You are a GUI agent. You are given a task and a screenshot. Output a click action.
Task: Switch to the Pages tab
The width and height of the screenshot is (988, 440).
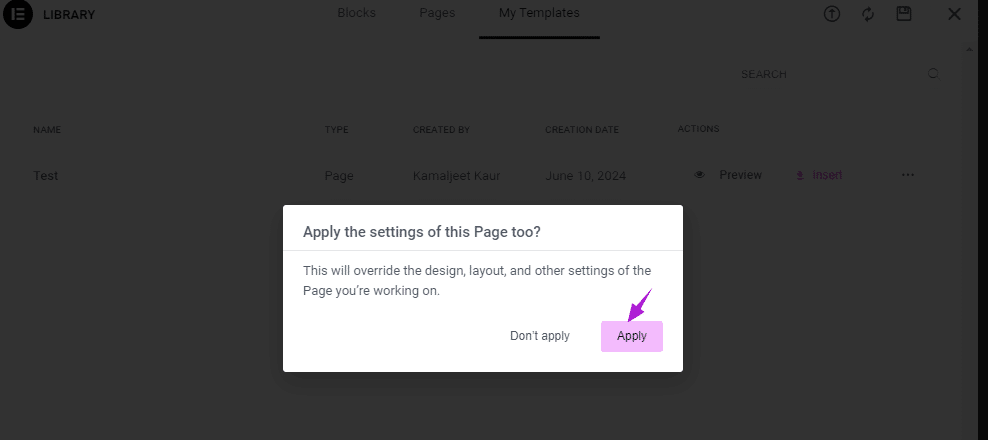coord(437,13)
